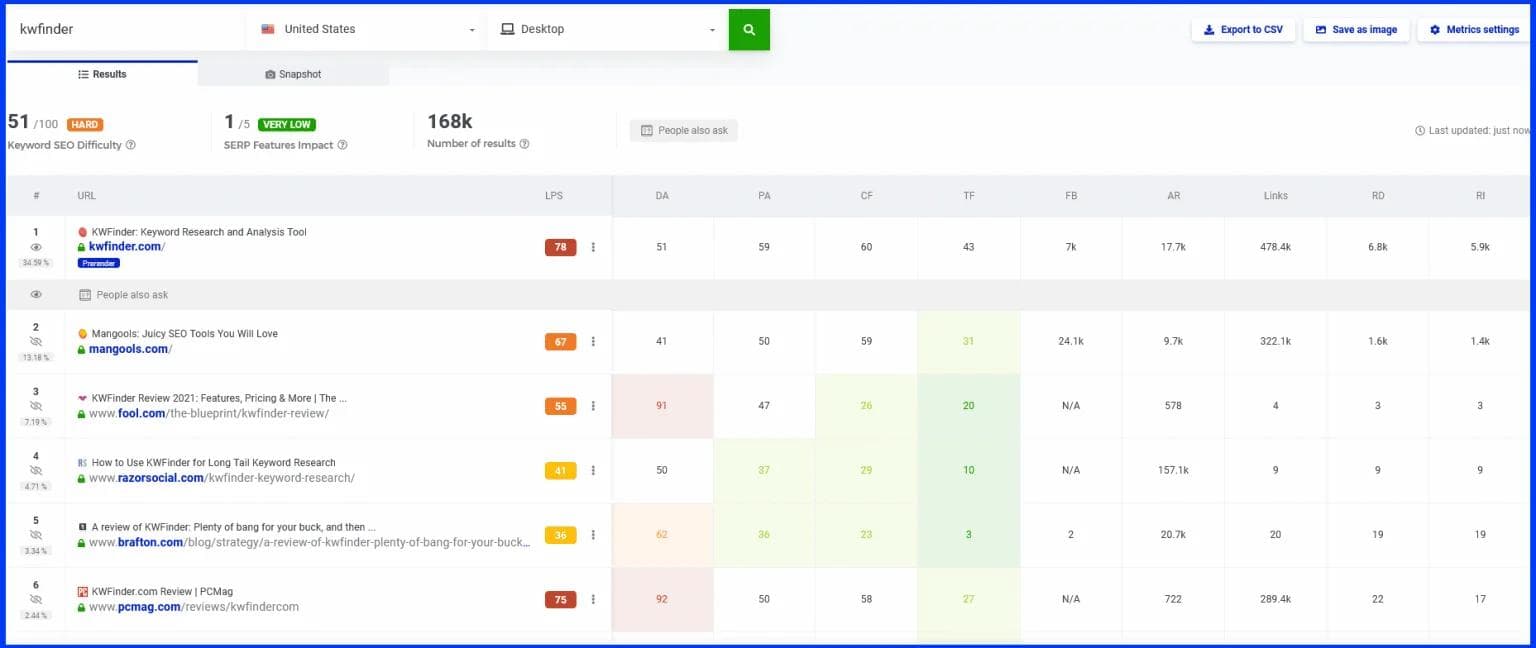Open the pcmag.com/reviews/kwfindercom URL
Screen dimensions: 1536x648
[x=194, y=607]
